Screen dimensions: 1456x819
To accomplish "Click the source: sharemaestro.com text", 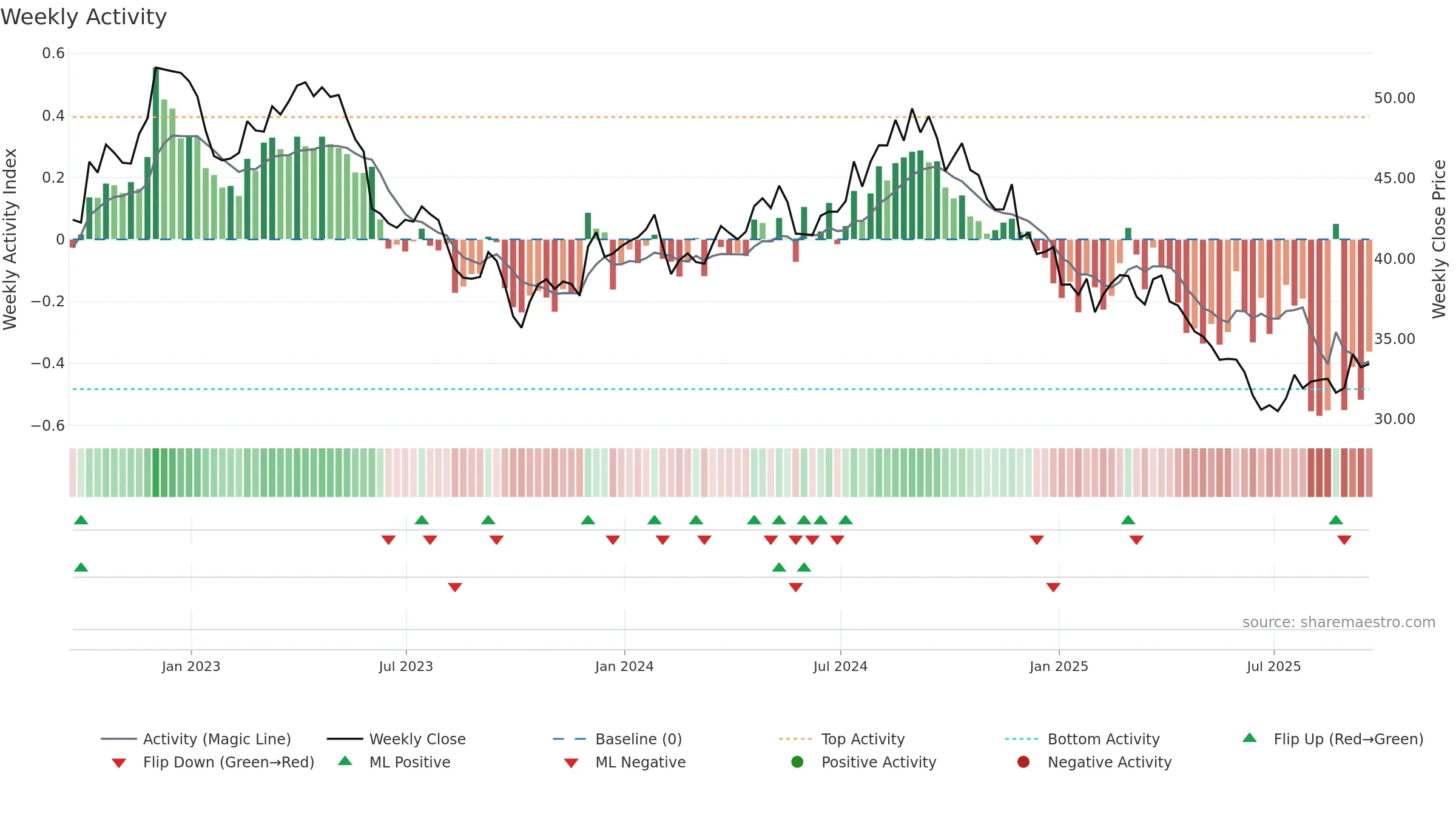I will pyautogui.click(x=1338, y=622).
